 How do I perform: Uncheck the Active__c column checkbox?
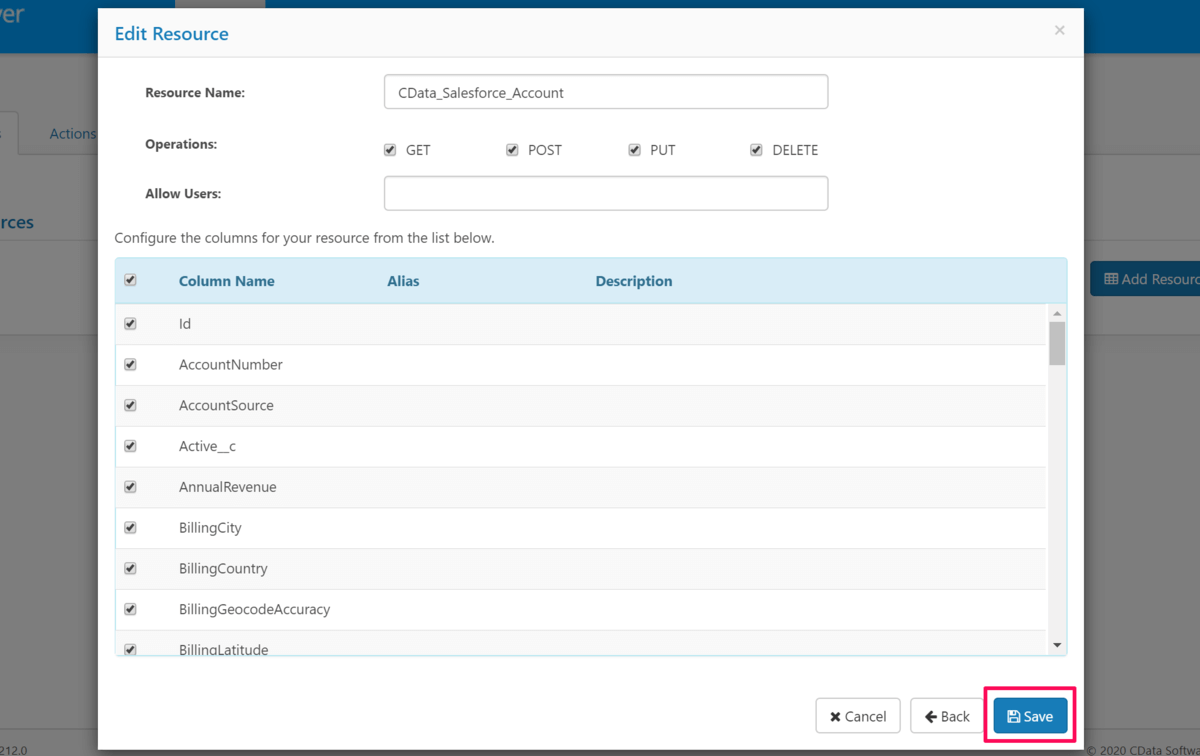[130, 446]
